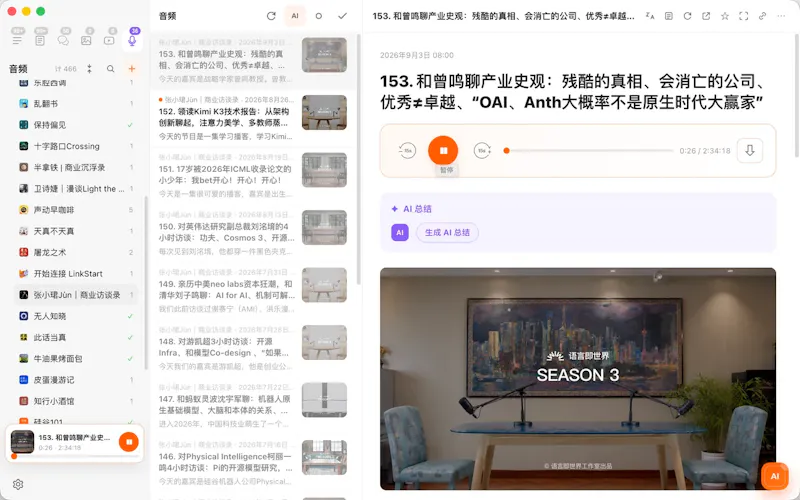The image size is (800, 500).
Task: Select the 半拿铁 | 商业沉浮录 feed
Action: click(76, 167)
